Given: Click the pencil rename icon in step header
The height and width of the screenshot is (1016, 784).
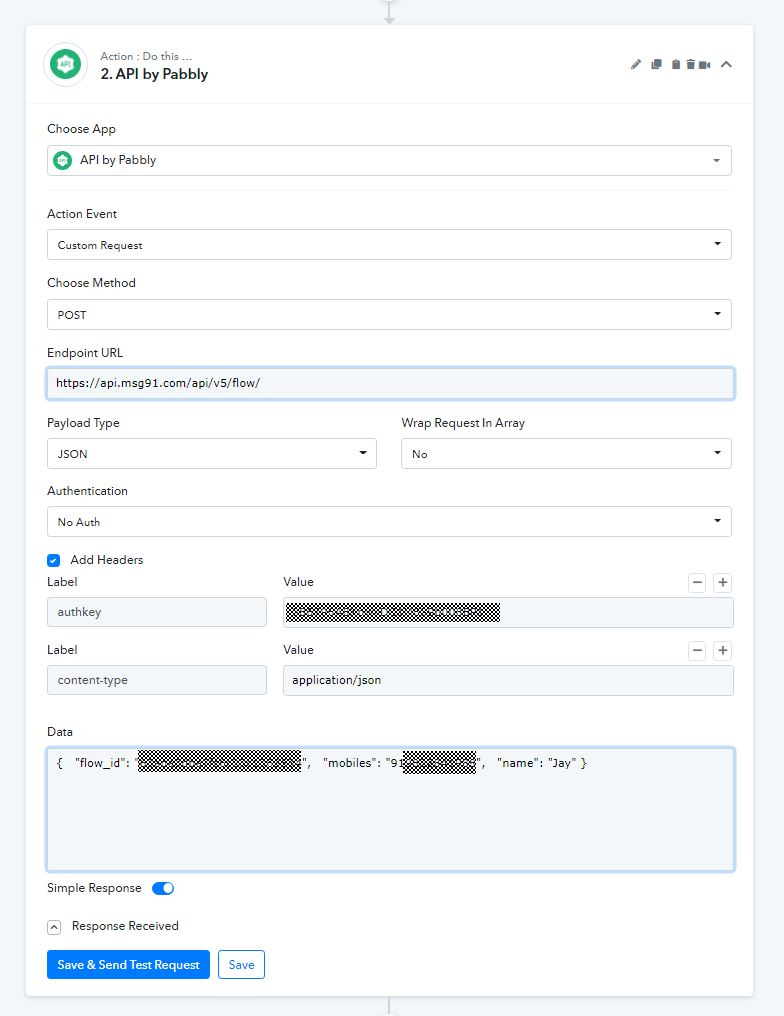Looking at the screenshot, I should click(x=636, y=64).
